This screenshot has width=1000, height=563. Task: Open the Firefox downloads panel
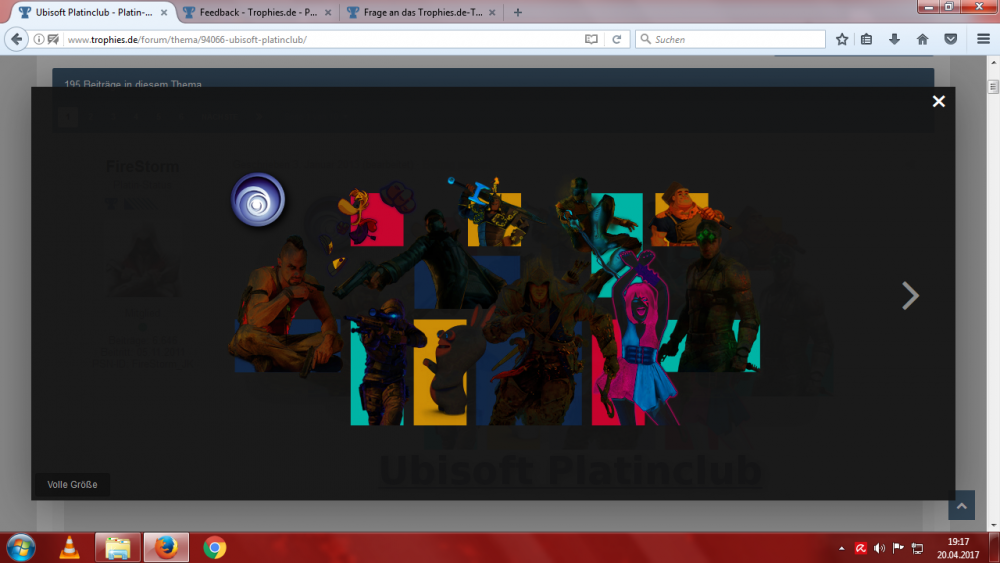(x=894, y=39)
